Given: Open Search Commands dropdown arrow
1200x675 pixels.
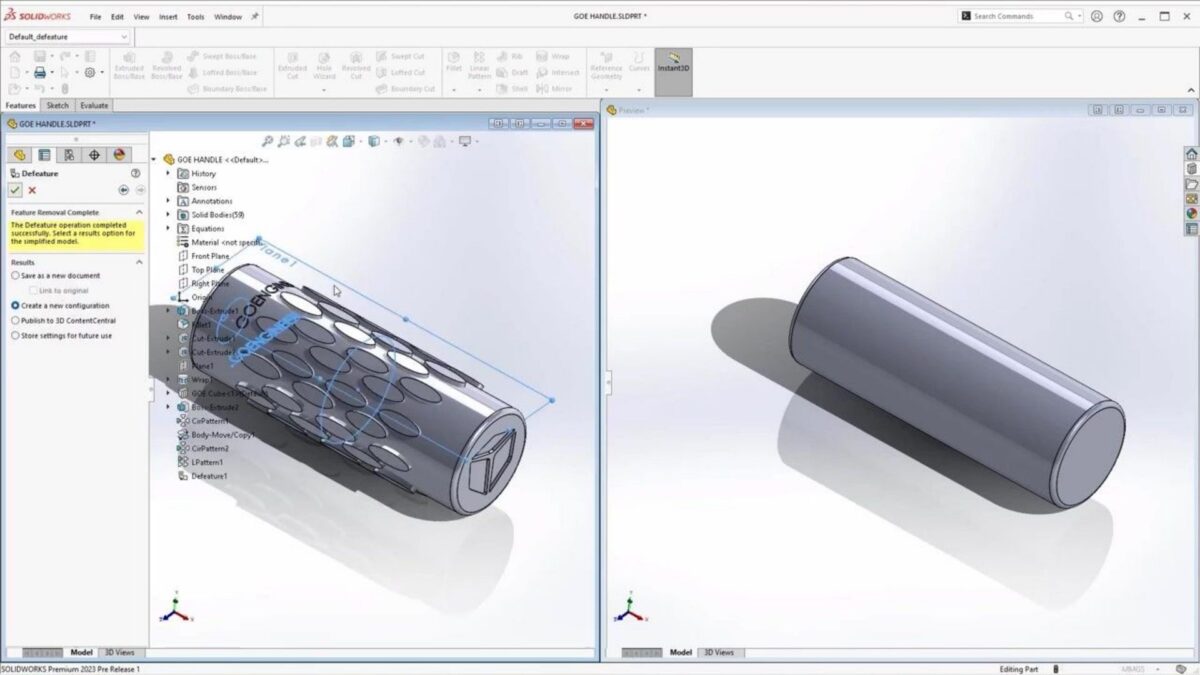Looking at the screenshot, I should (x=1079, y=16).
